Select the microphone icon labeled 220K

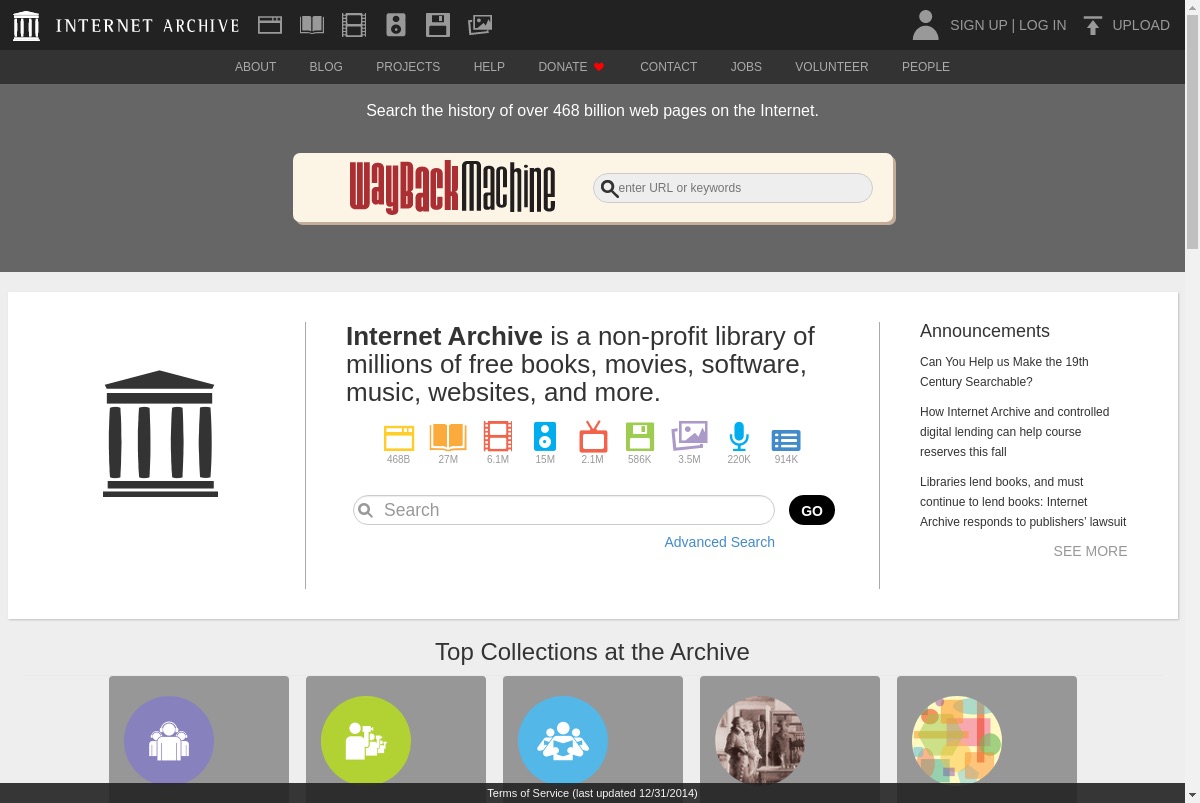(x=739, y=437)
